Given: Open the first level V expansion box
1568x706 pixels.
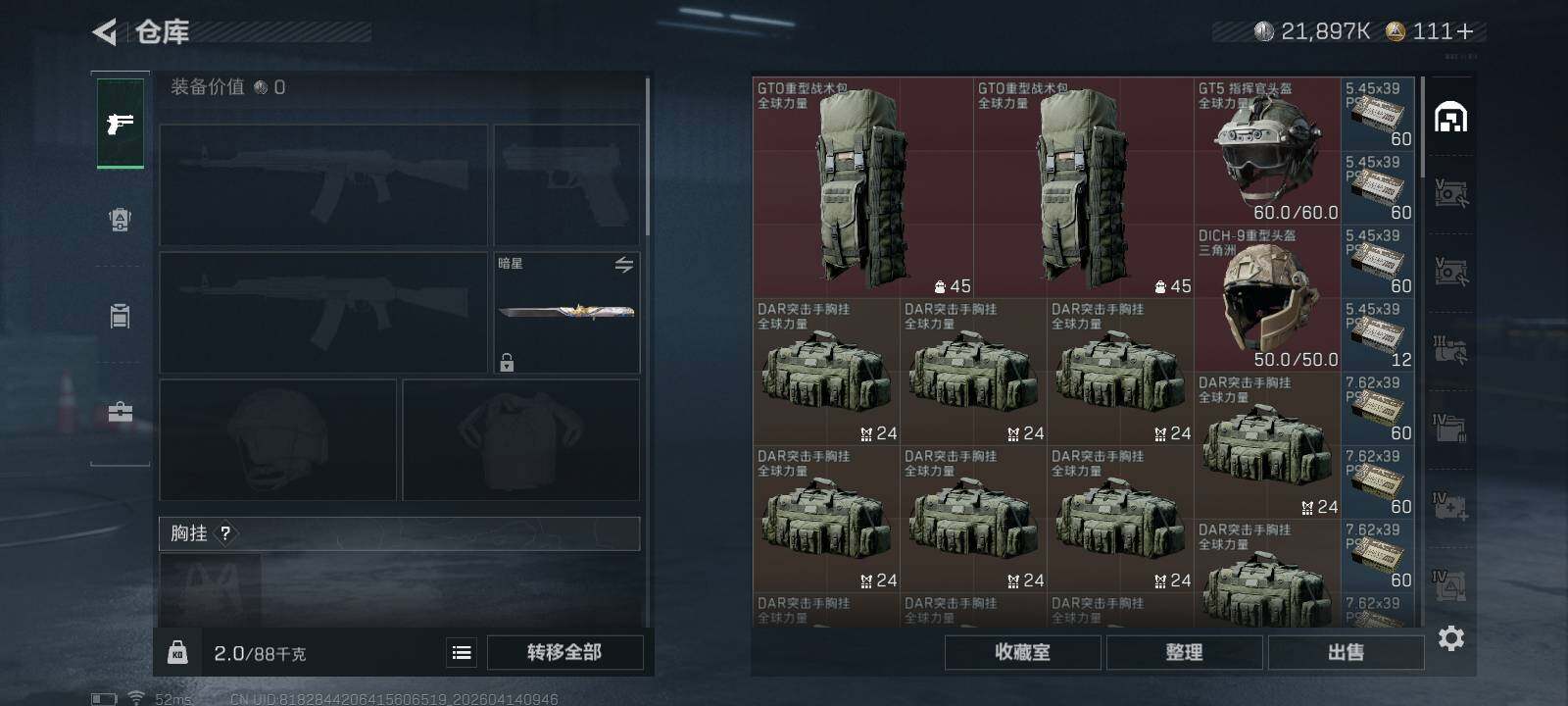Looking at the screenshot, I should (1450, 192).
